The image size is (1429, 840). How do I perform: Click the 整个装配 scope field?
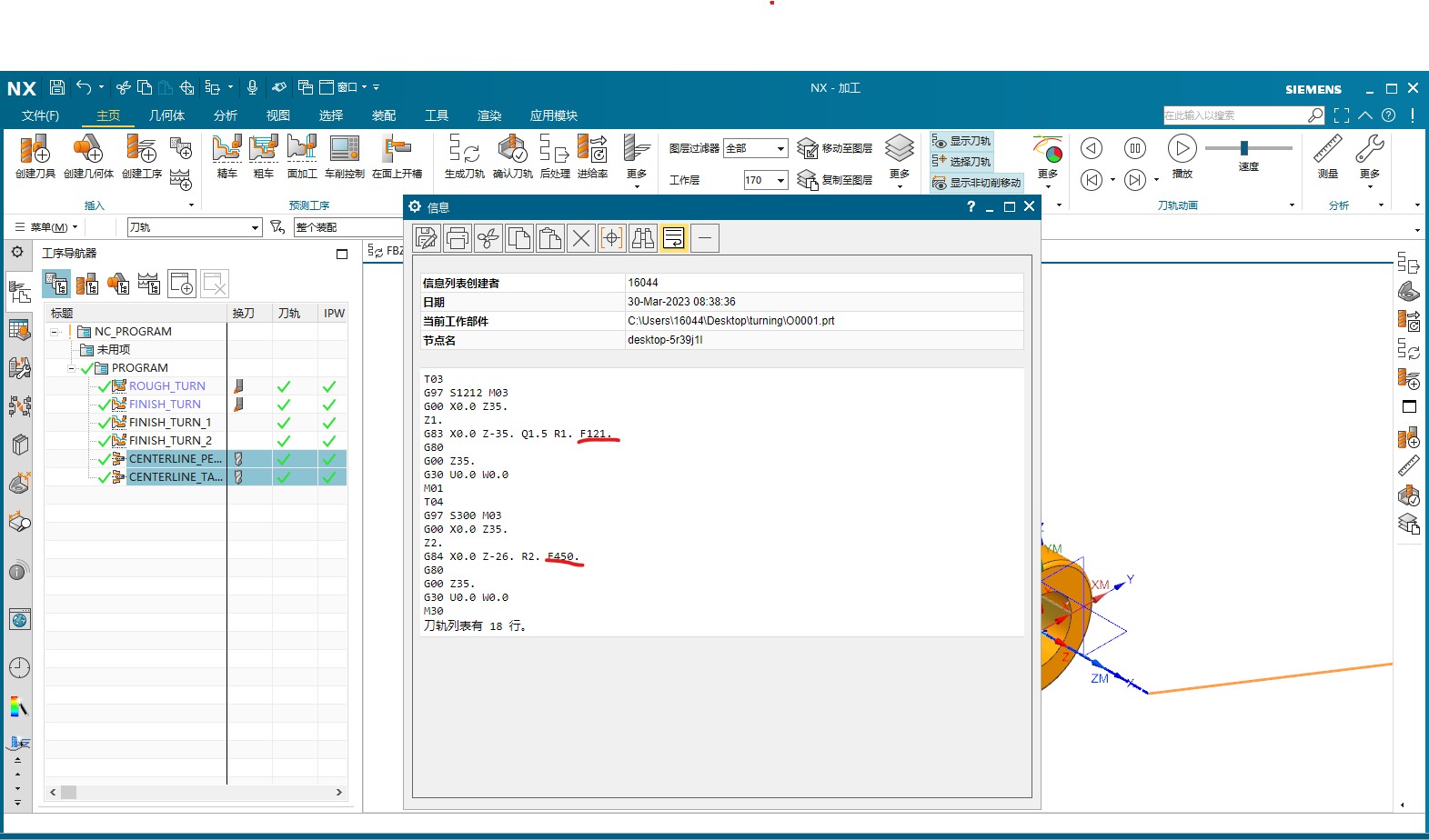tap(348, 227)
